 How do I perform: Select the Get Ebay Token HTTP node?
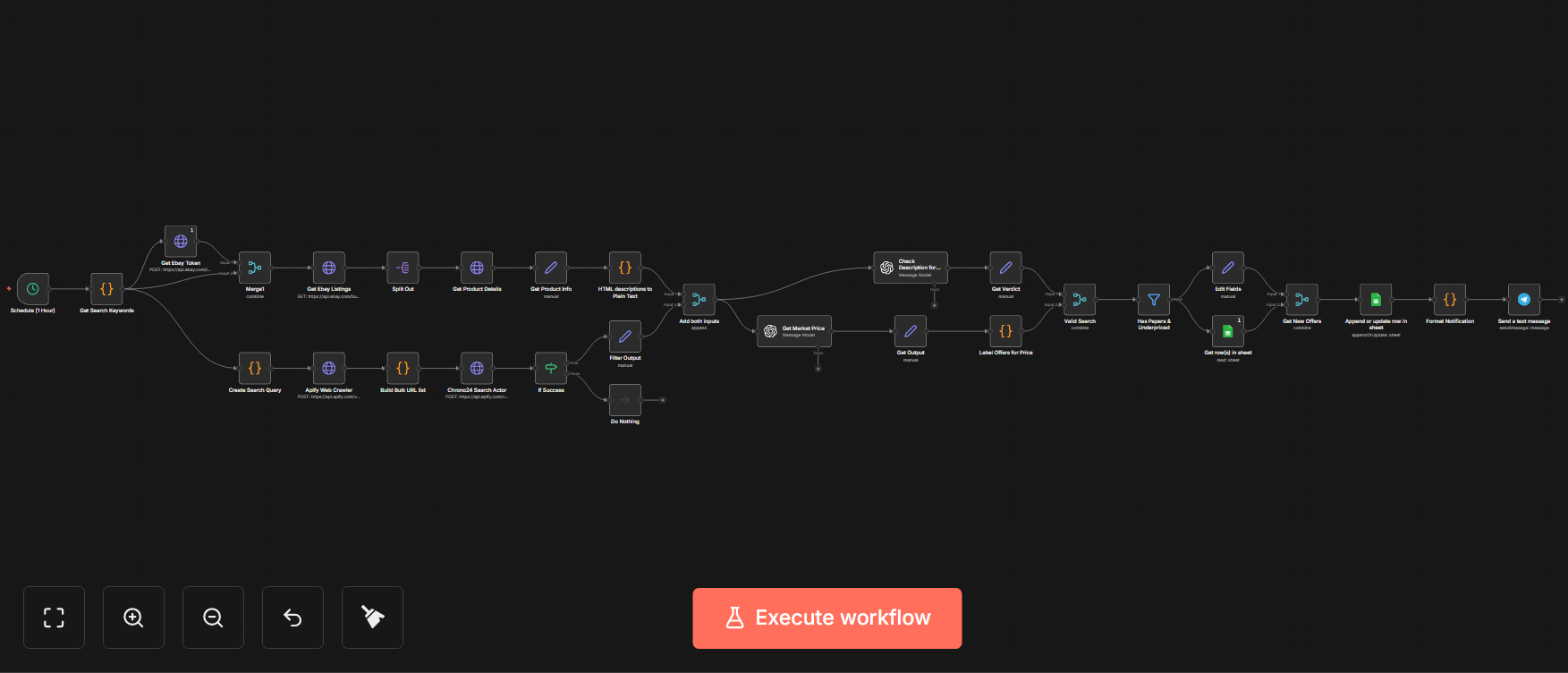[181, 242]
